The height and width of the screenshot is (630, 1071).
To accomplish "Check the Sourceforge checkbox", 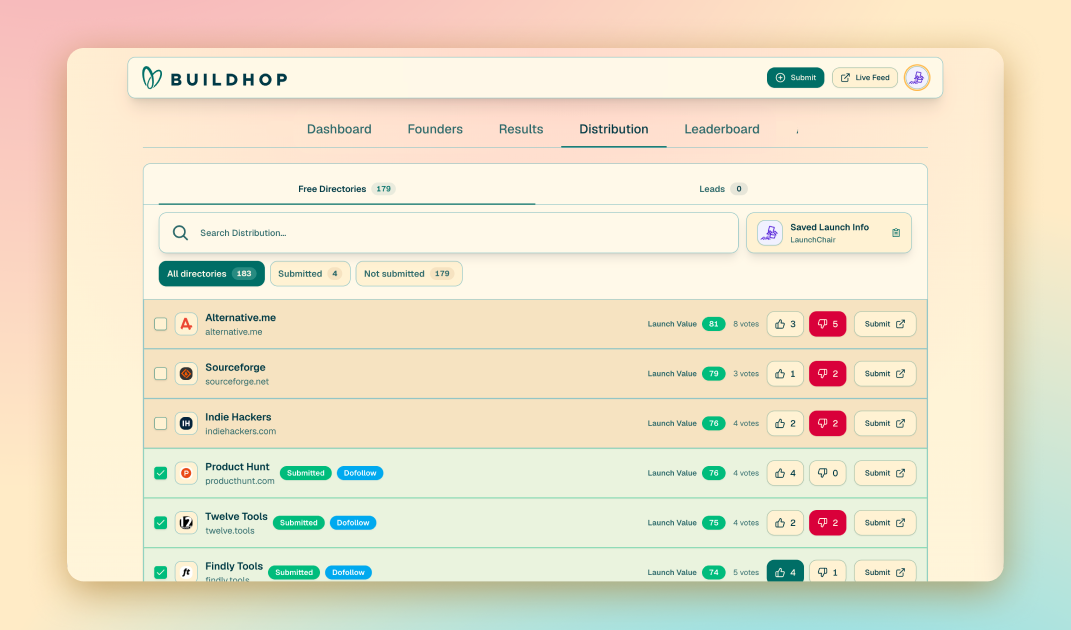I will click(161, 374).
